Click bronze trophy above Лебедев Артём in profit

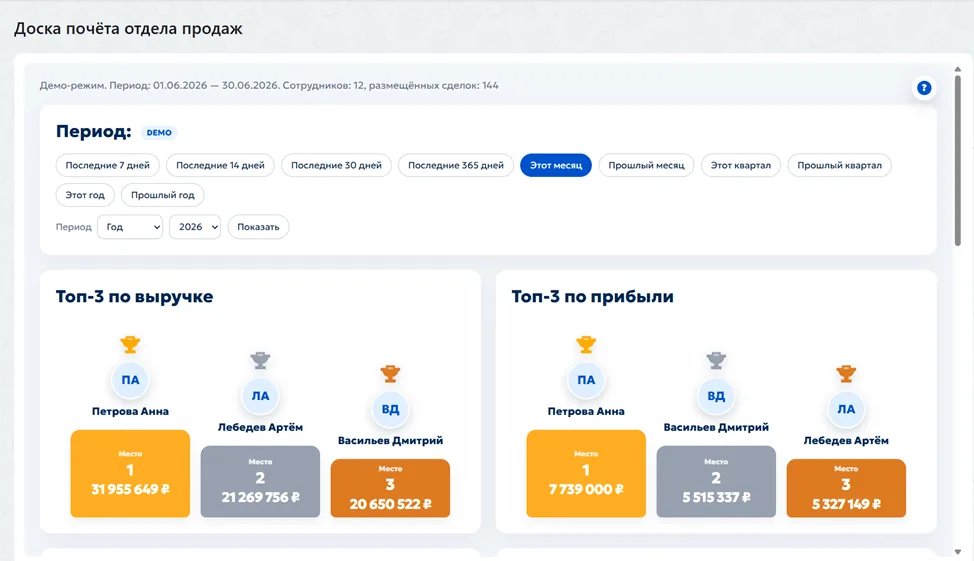point(846,373)
